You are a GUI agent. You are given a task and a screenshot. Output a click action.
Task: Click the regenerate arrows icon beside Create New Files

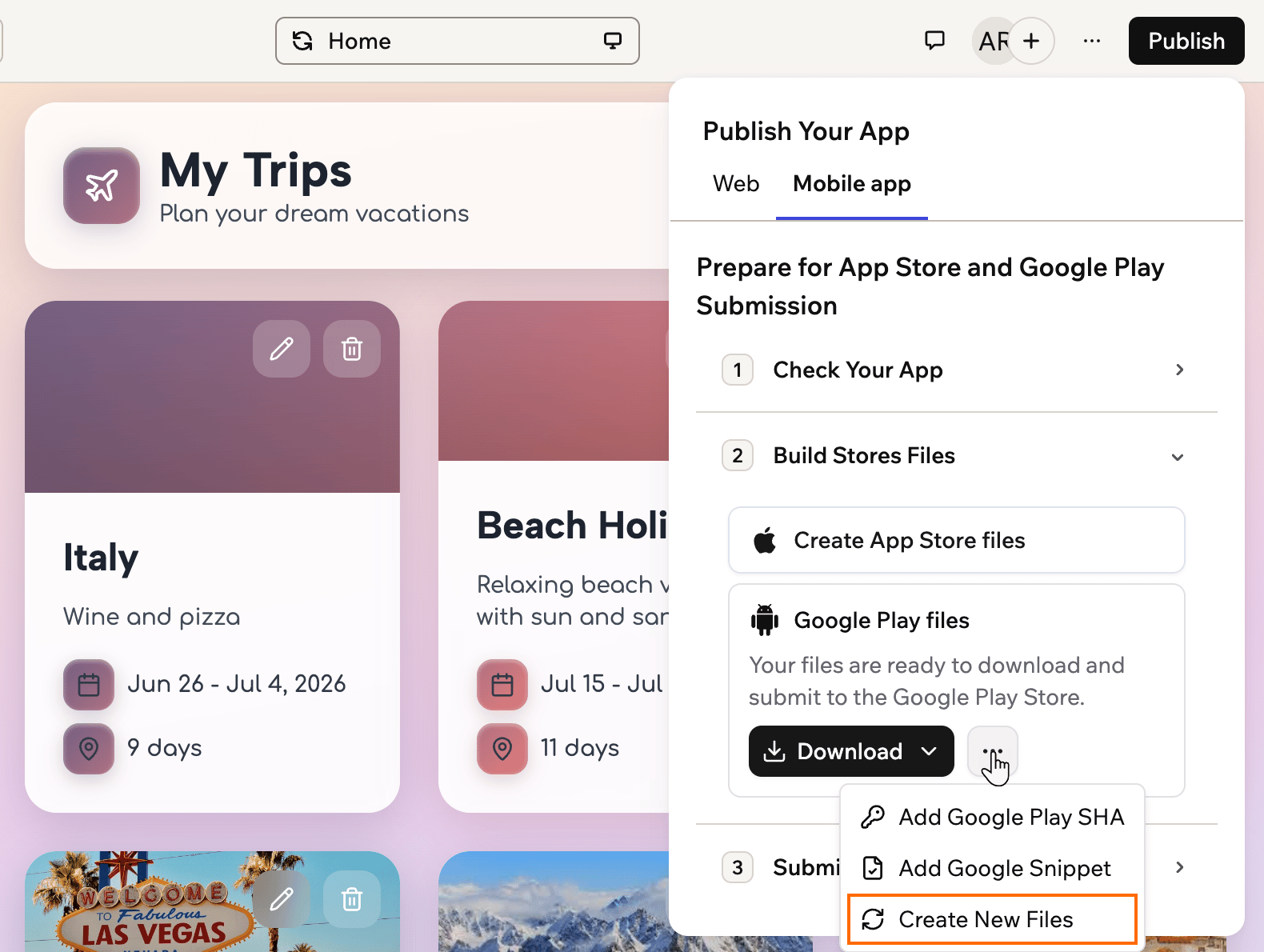[873, 919]
